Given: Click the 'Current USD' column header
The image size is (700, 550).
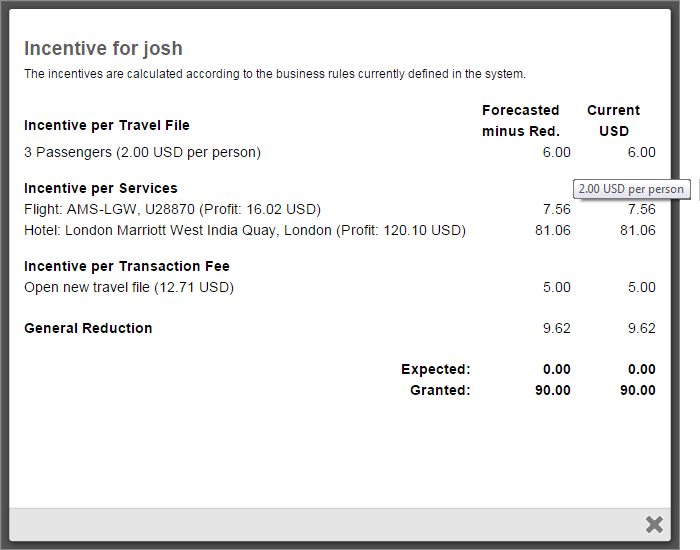Looking at the screenshot, I should (x=613, y=121).
